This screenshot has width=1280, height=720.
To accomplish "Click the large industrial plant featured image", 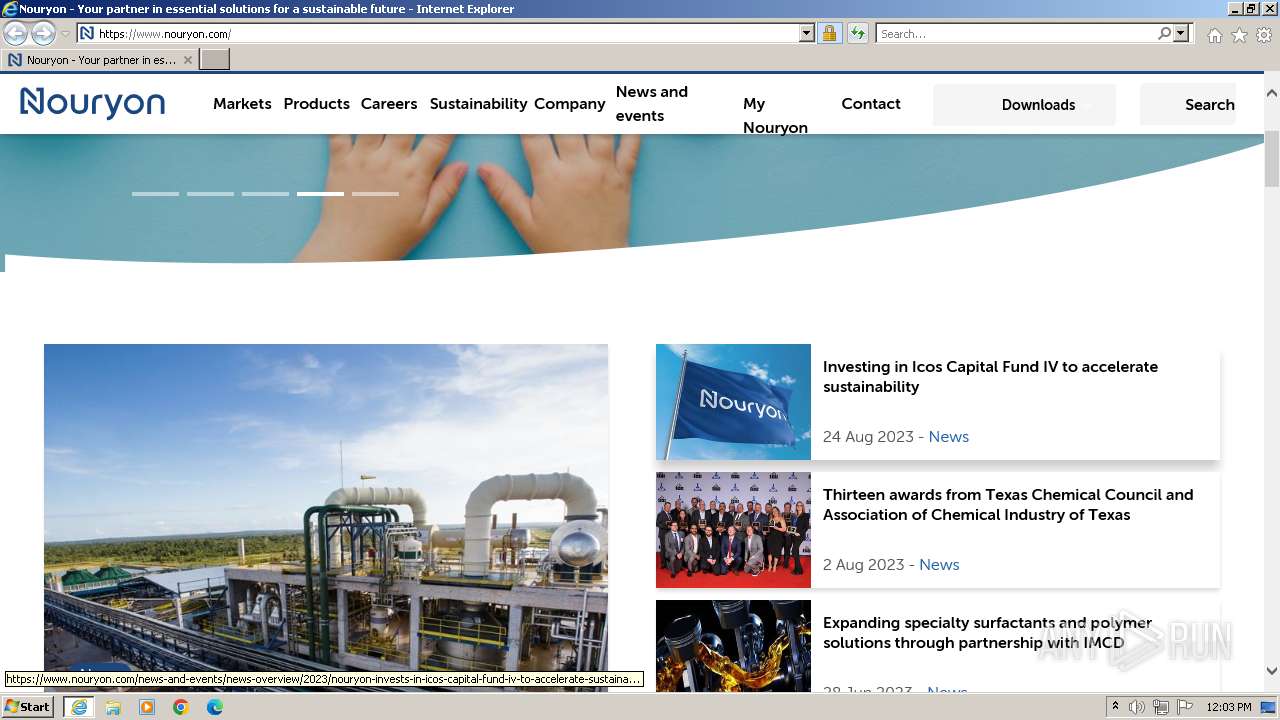I will [x=326, y=517].
